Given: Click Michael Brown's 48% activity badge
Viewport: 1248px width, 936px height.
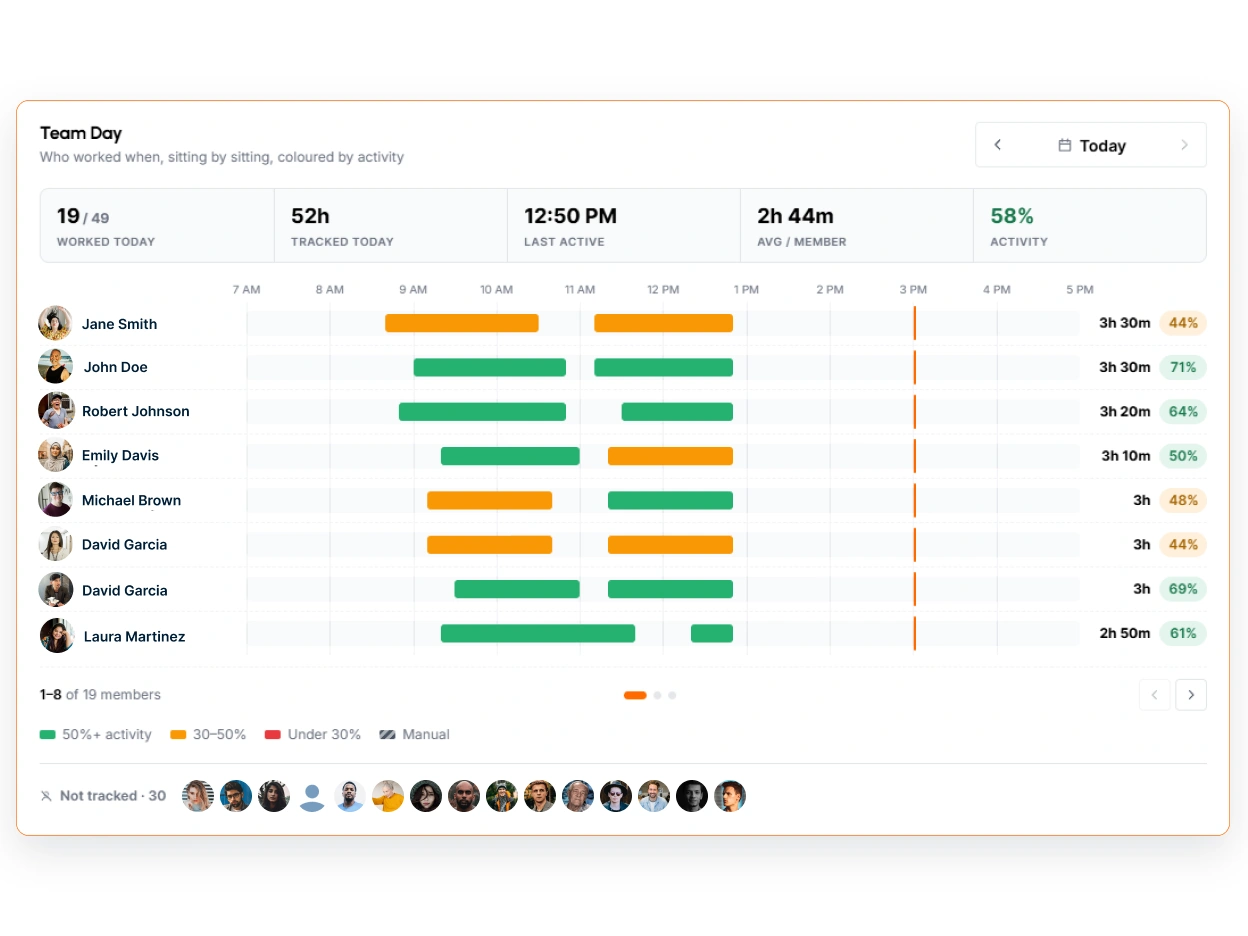Looking at the screenshot, I should point(1183,500).
